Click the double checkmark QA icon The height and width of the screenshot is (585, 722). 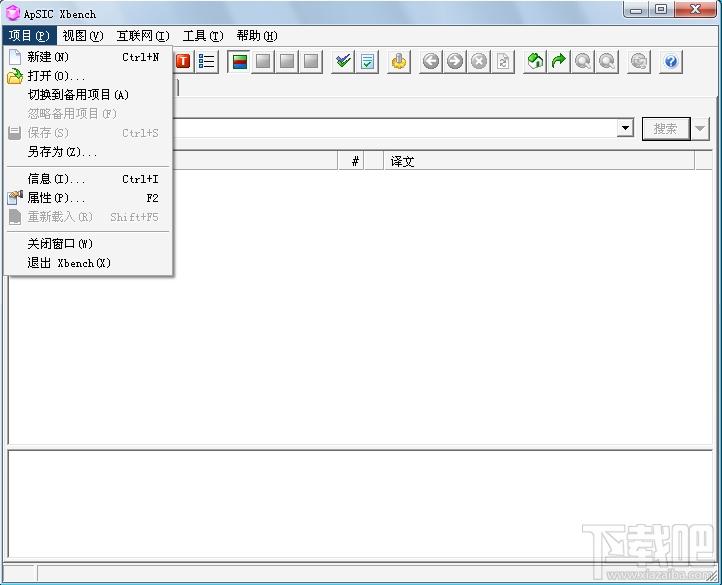343,61
